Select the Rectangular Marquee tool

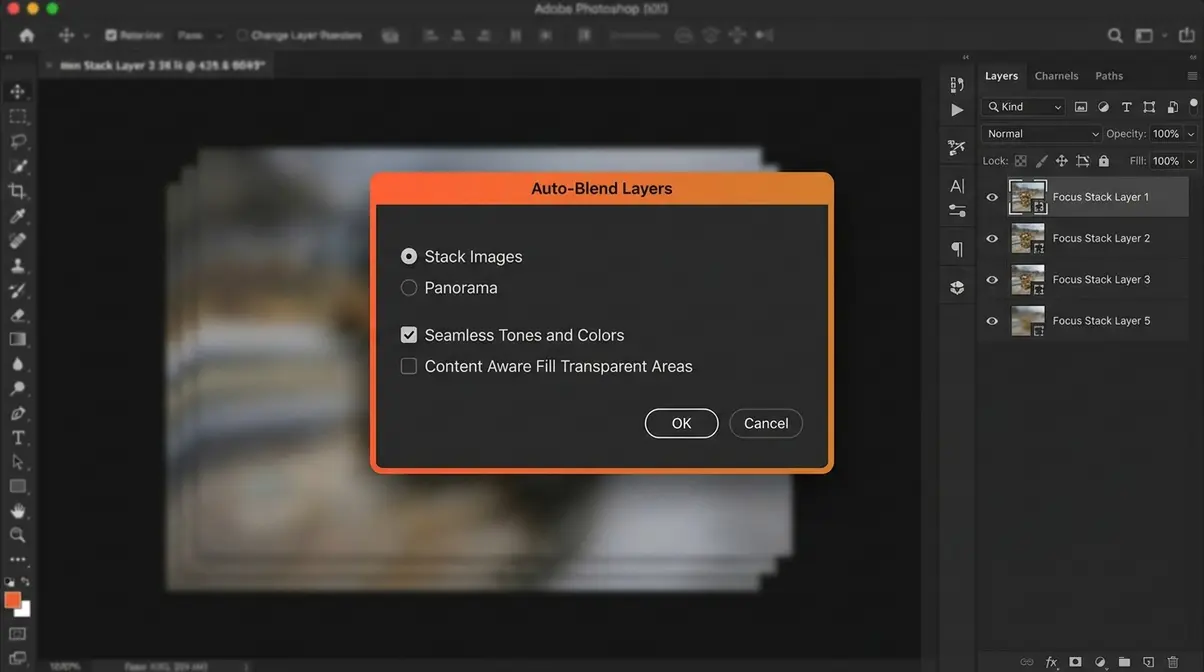tap(17, 117)
